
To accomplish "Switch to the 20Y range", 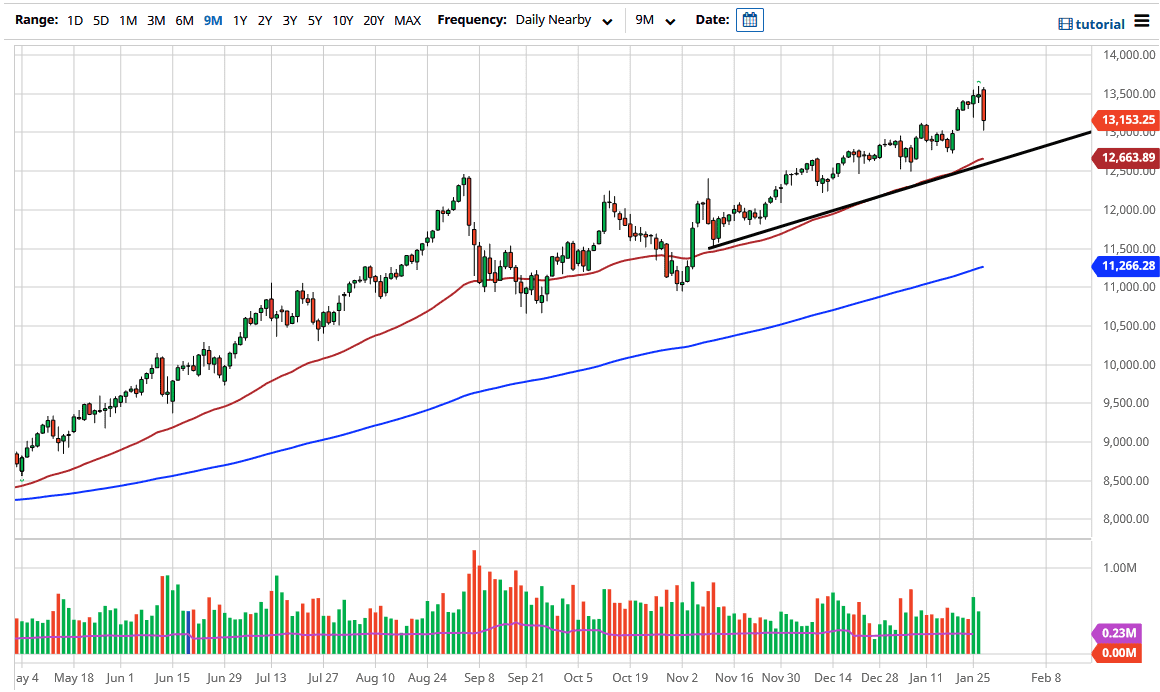I will [371, 19].
